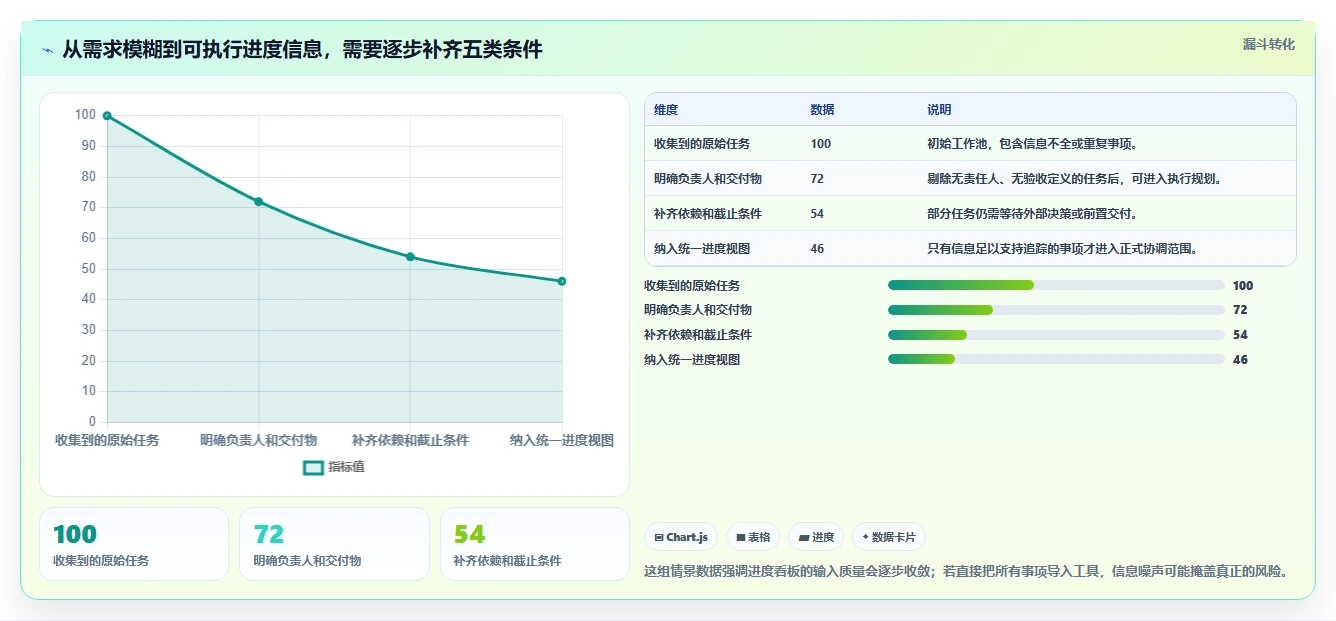Screen dimensions: 1336x621
Task: Click the 数据卡片 chip
Action: [889, 537]
